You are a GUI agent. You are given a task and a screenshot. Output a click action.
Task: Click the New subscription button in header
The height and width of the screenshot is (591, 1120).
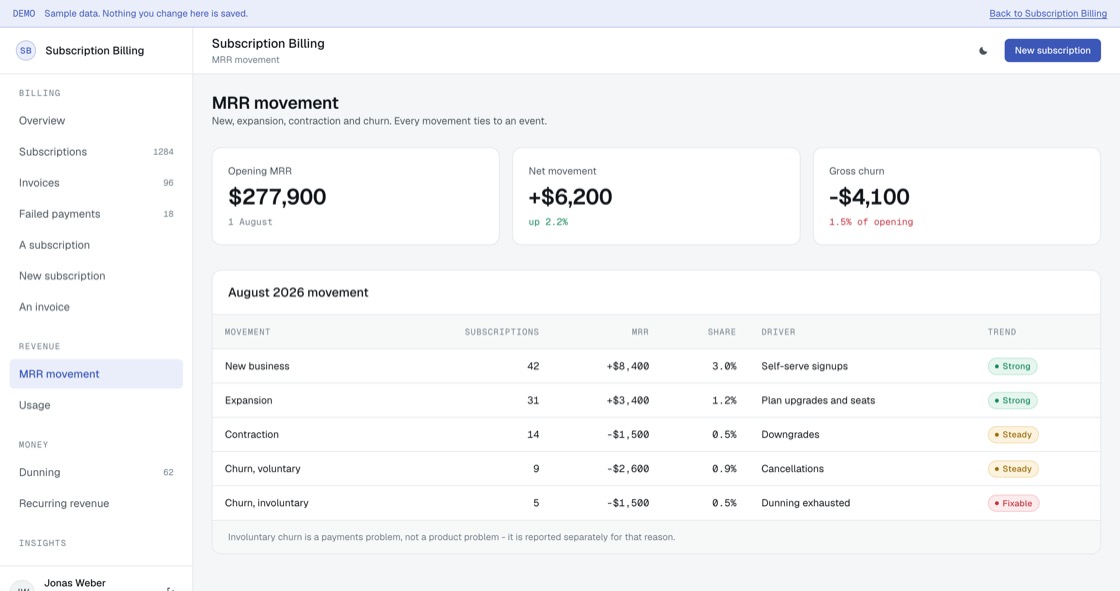point(1052,51)
